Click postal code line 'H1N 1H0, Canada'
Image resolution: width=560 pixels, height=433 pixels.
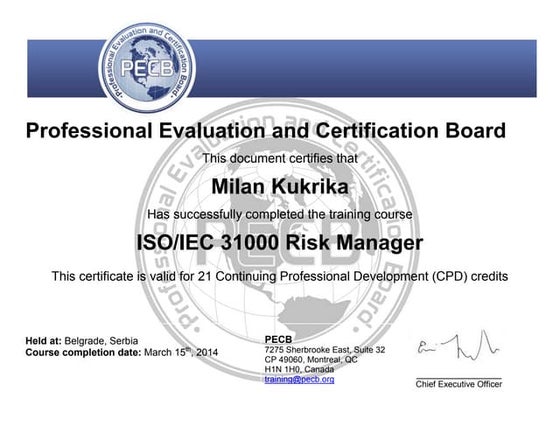[299, 369]
